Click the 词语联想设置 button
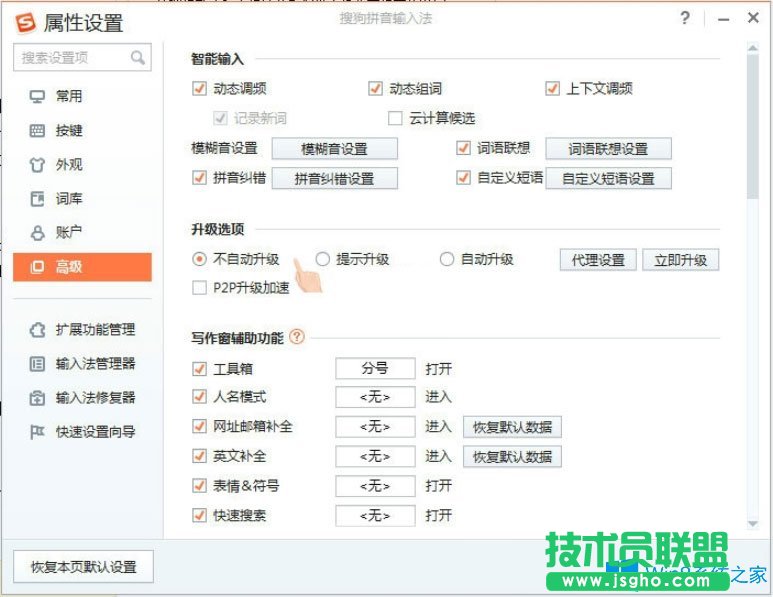The image size is (773, 597). (608, 149)
